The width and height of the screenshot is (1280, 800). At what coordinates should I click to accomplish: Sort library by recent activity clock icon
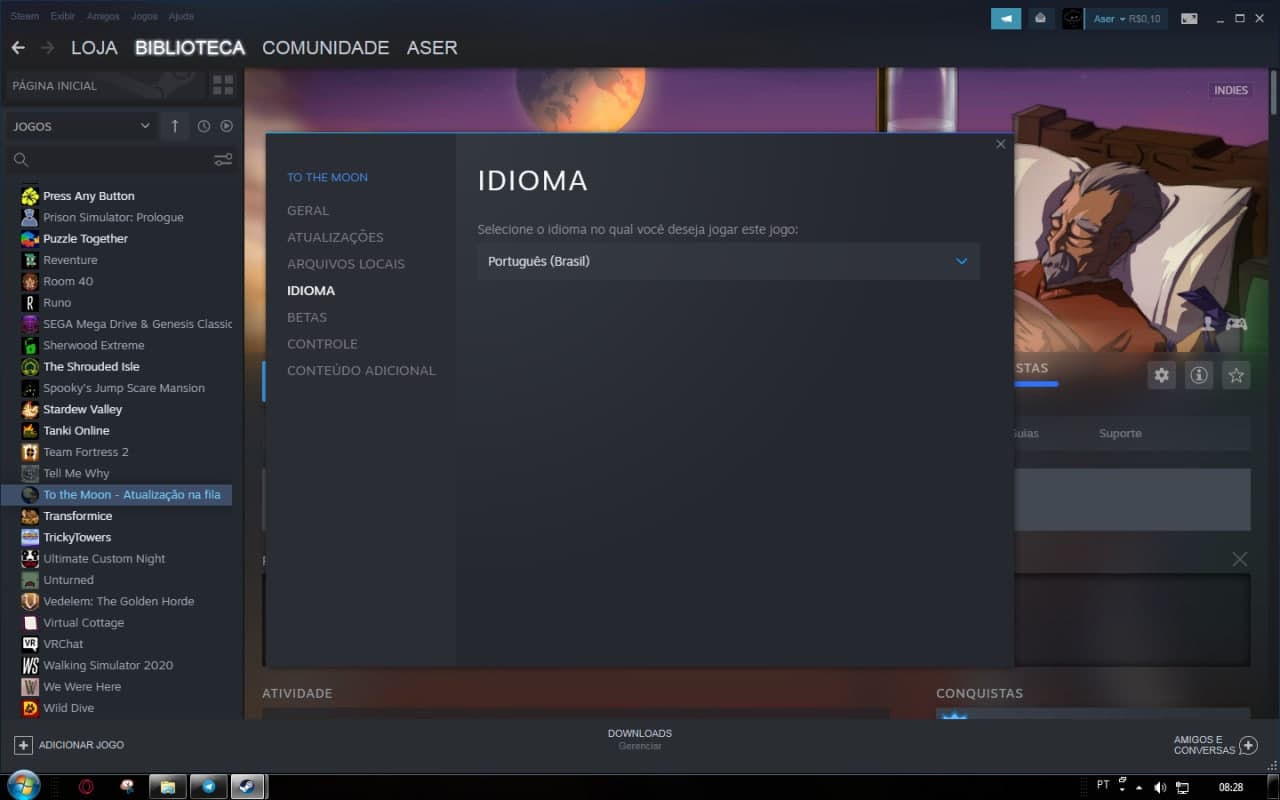click(204, 126)
